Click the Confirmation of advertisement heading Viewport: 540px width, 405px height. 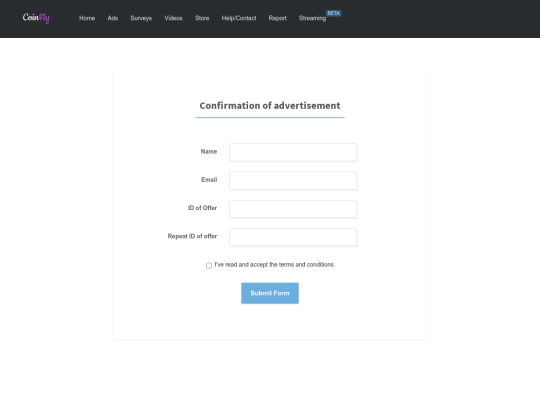[x=270, y=105]
